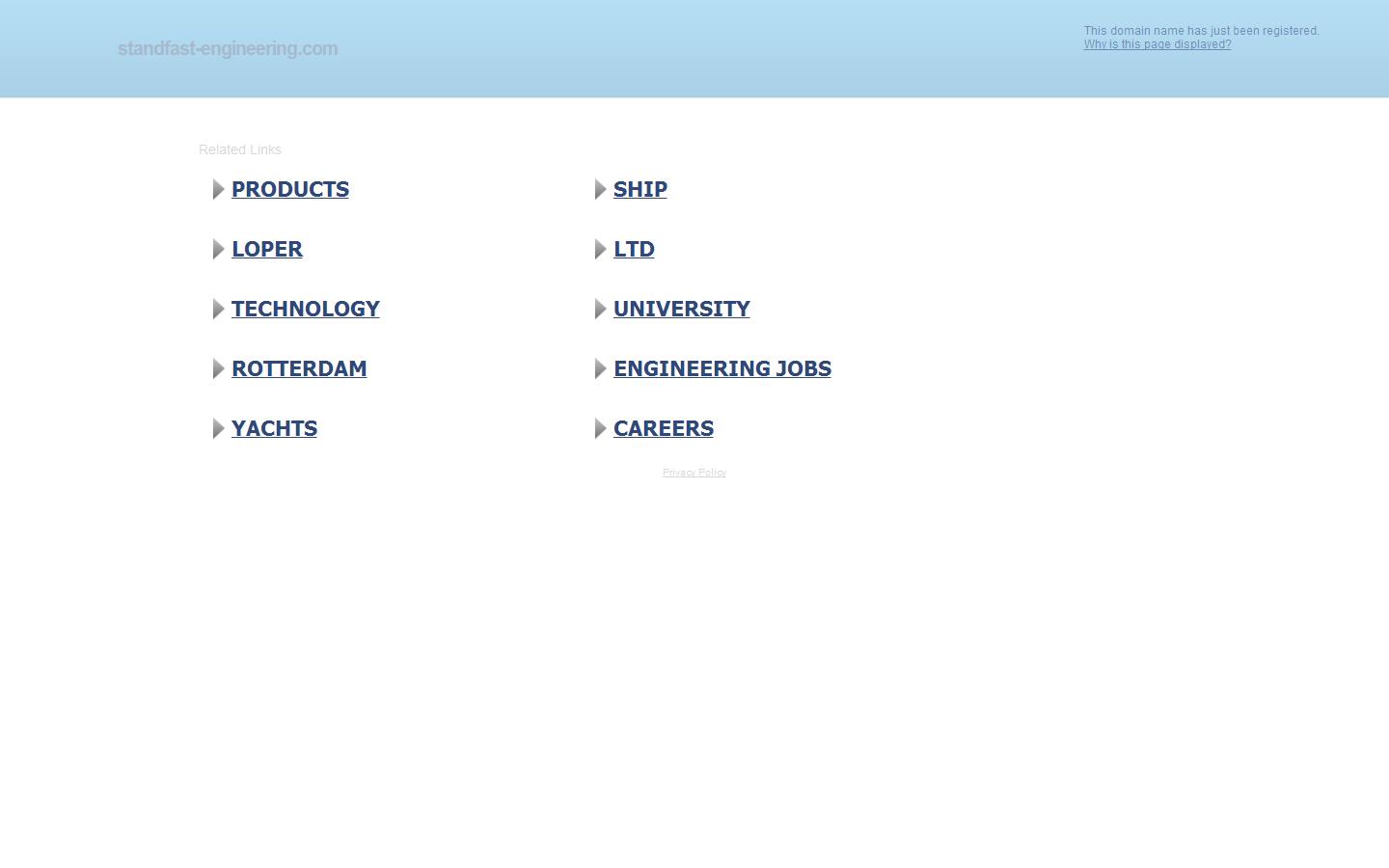Click the arrow icon beside YACHTS

click(218, 428)
